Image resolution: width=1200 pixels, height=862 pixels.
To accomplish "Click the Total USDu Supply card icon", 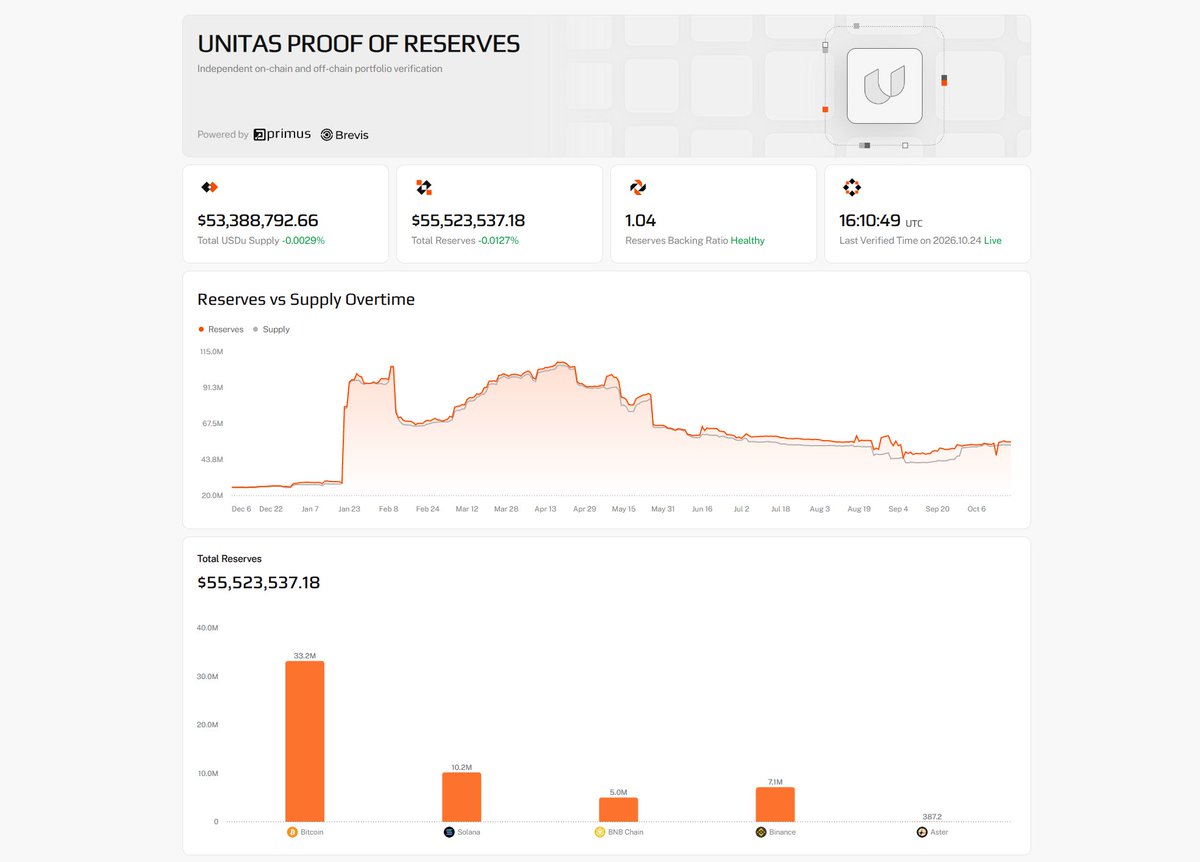I will 209,187.
